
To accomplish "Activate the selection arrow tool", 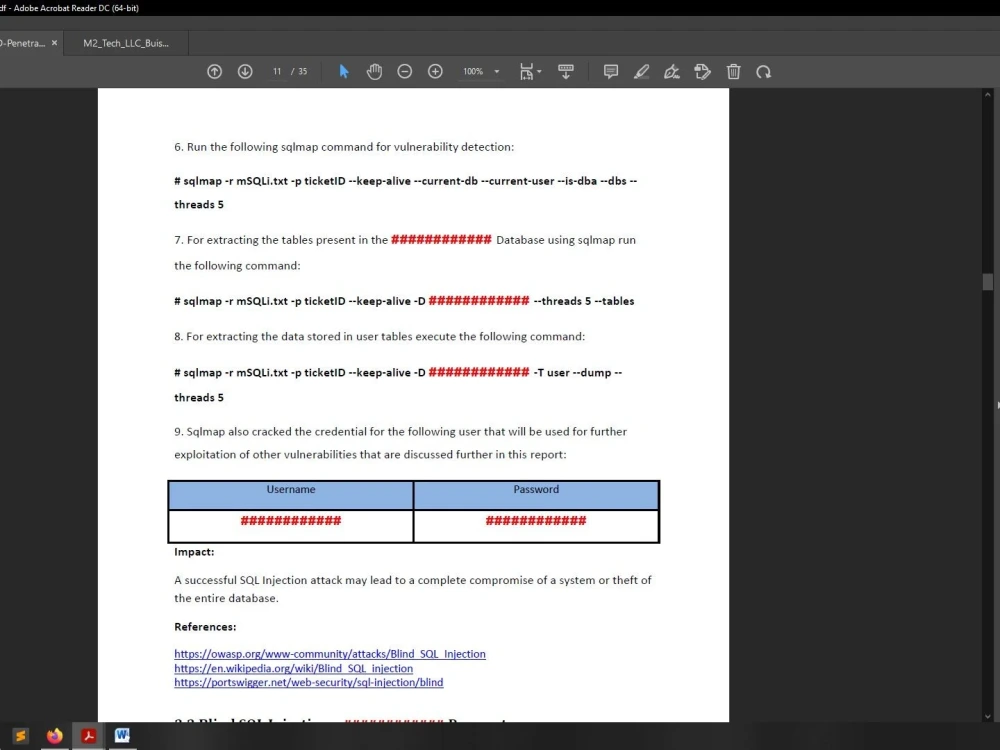I will click(344, 71).
